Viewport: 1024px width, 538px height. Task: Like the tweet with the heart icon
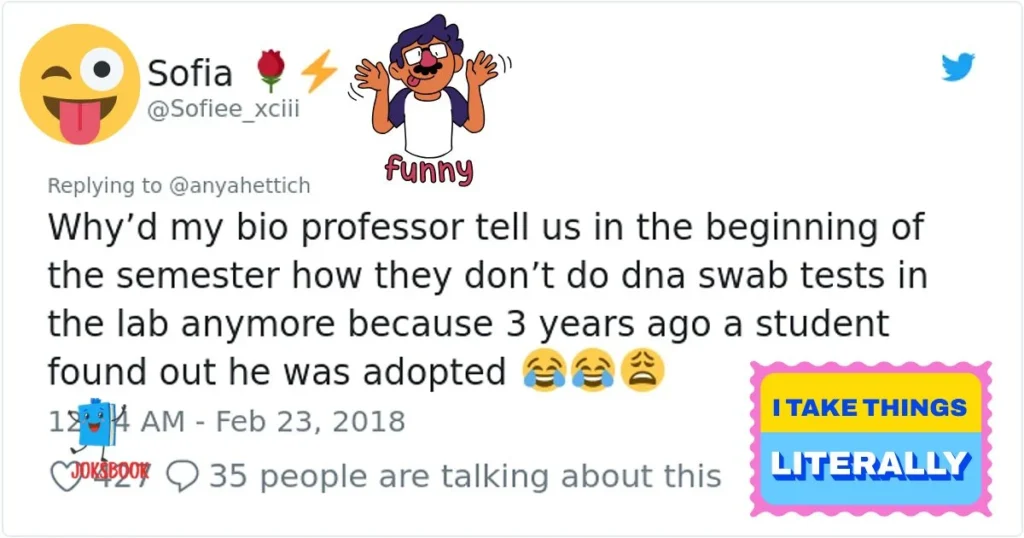(64, 475)
